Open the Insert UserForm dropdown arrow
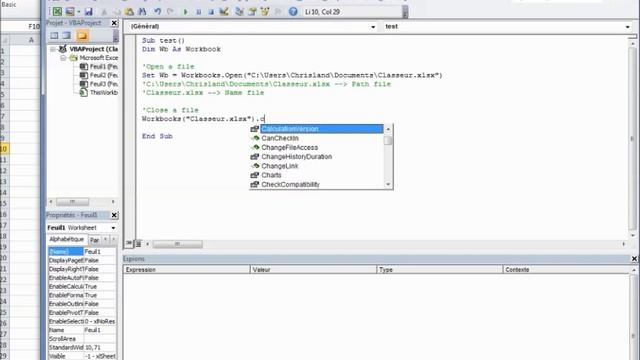640x360 pixels. click(78, 12)
